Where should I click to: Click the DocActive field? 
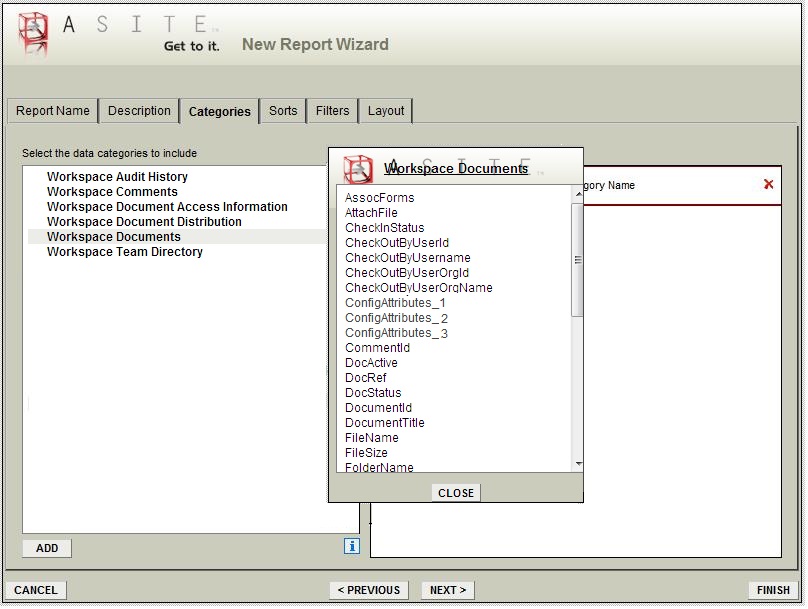coord(372,363)
